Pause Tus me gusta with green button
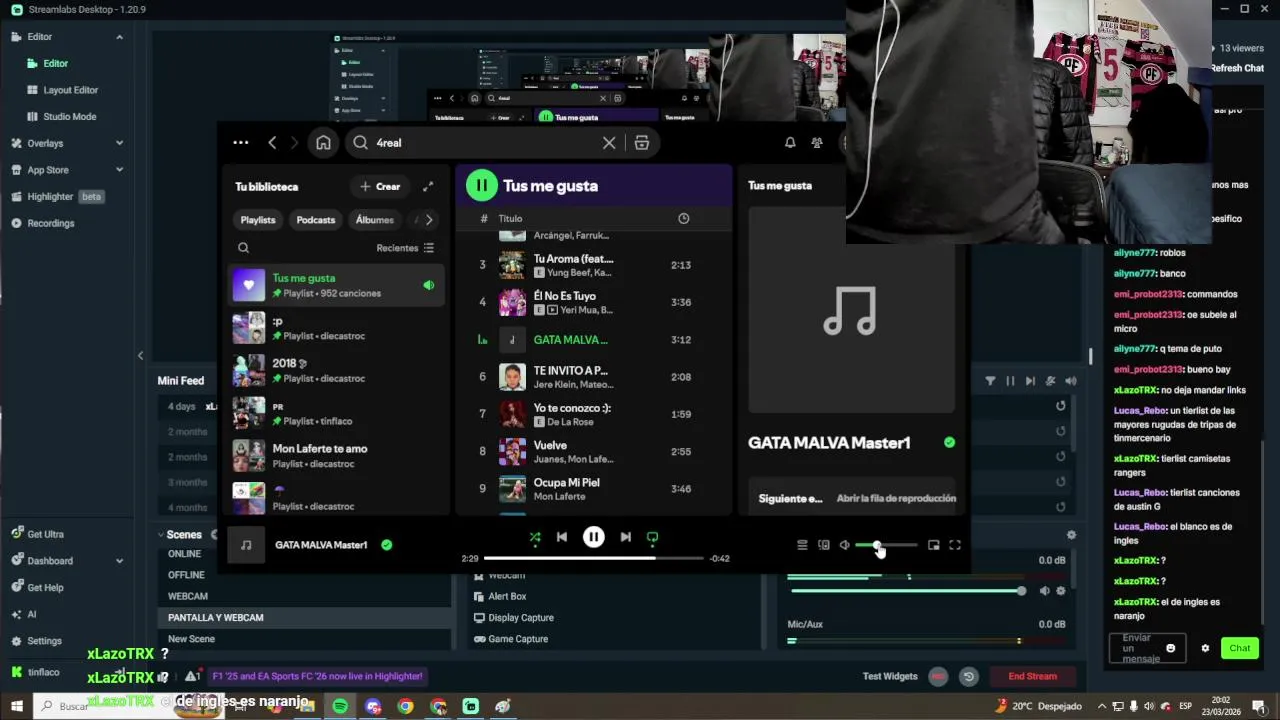This screenshot has width=1280, height=720. 482,185
